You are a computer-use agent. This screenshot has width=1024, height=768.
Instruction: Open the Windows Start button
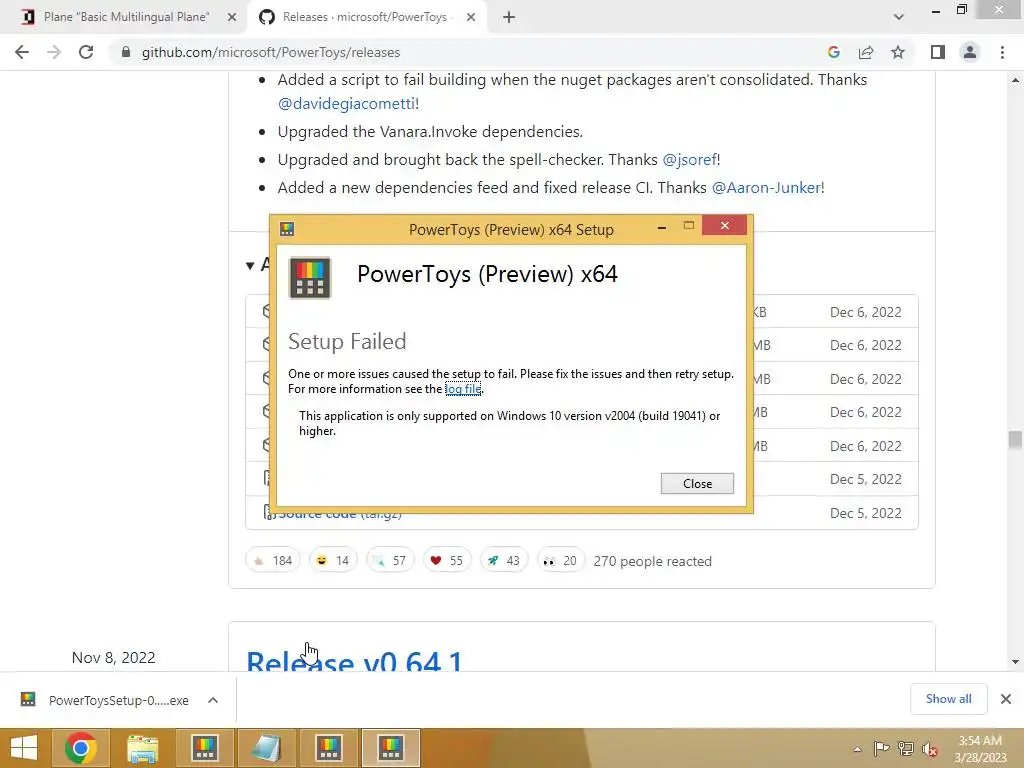pyautogui.click(x=24, y=748)
